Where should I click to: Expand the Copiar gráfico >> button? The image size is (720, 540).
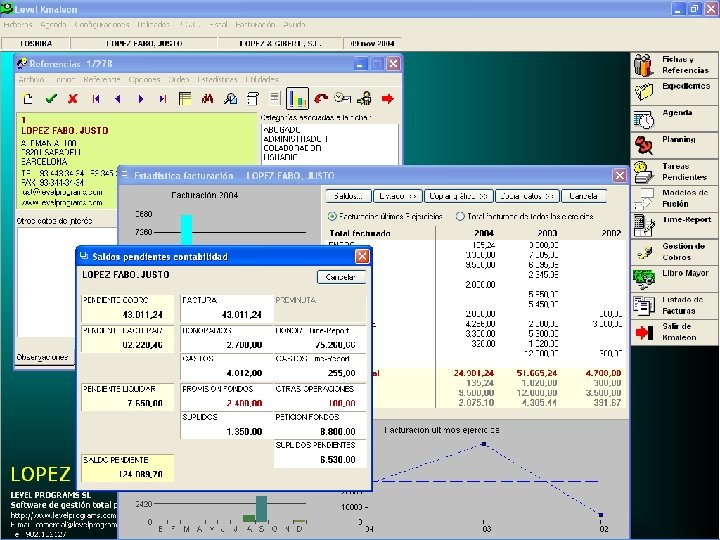pyautogui.click(x=458, y=196)
